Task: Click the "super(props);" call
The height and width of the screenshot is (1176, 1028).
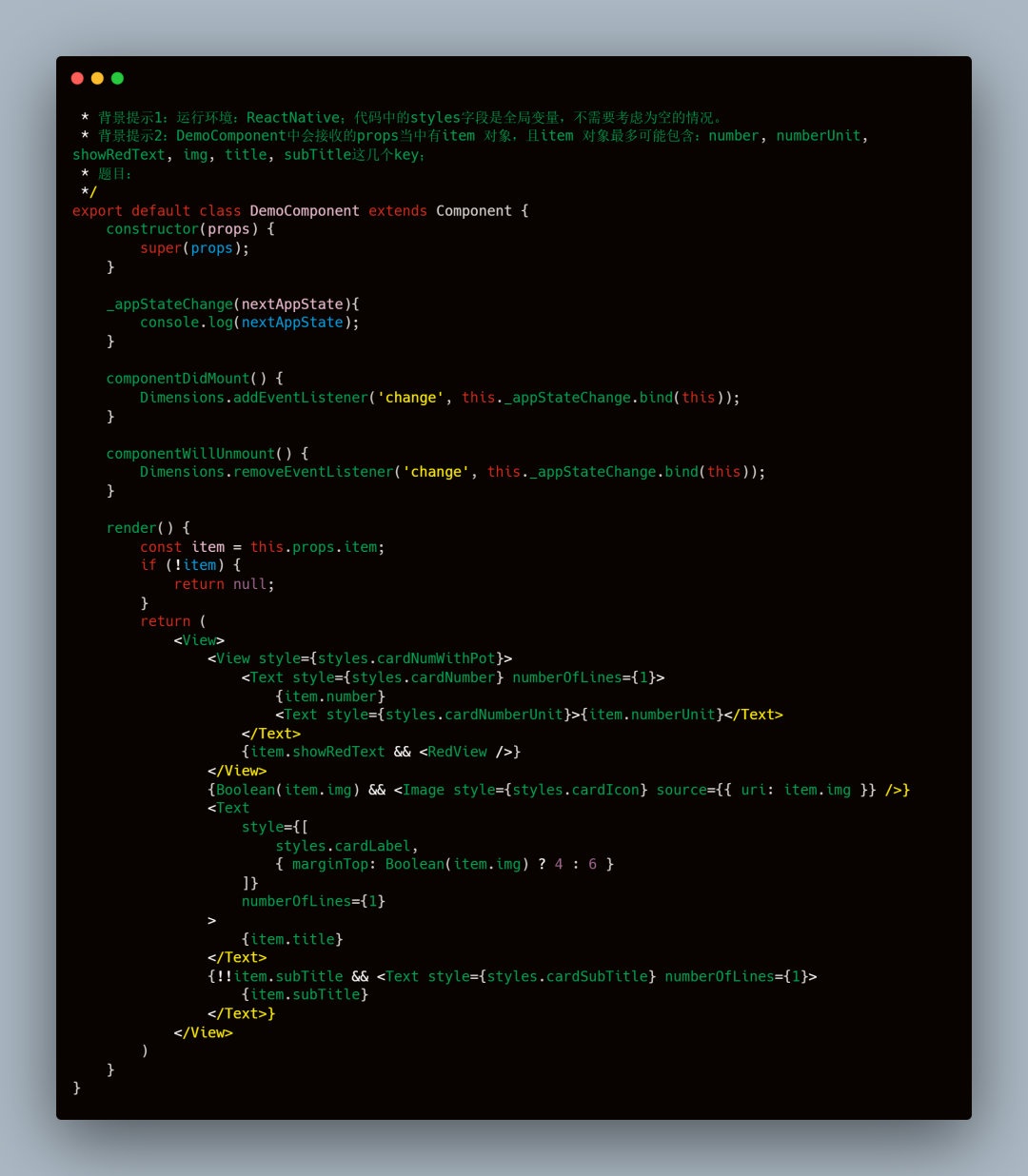Action: (x=194, y=248)
